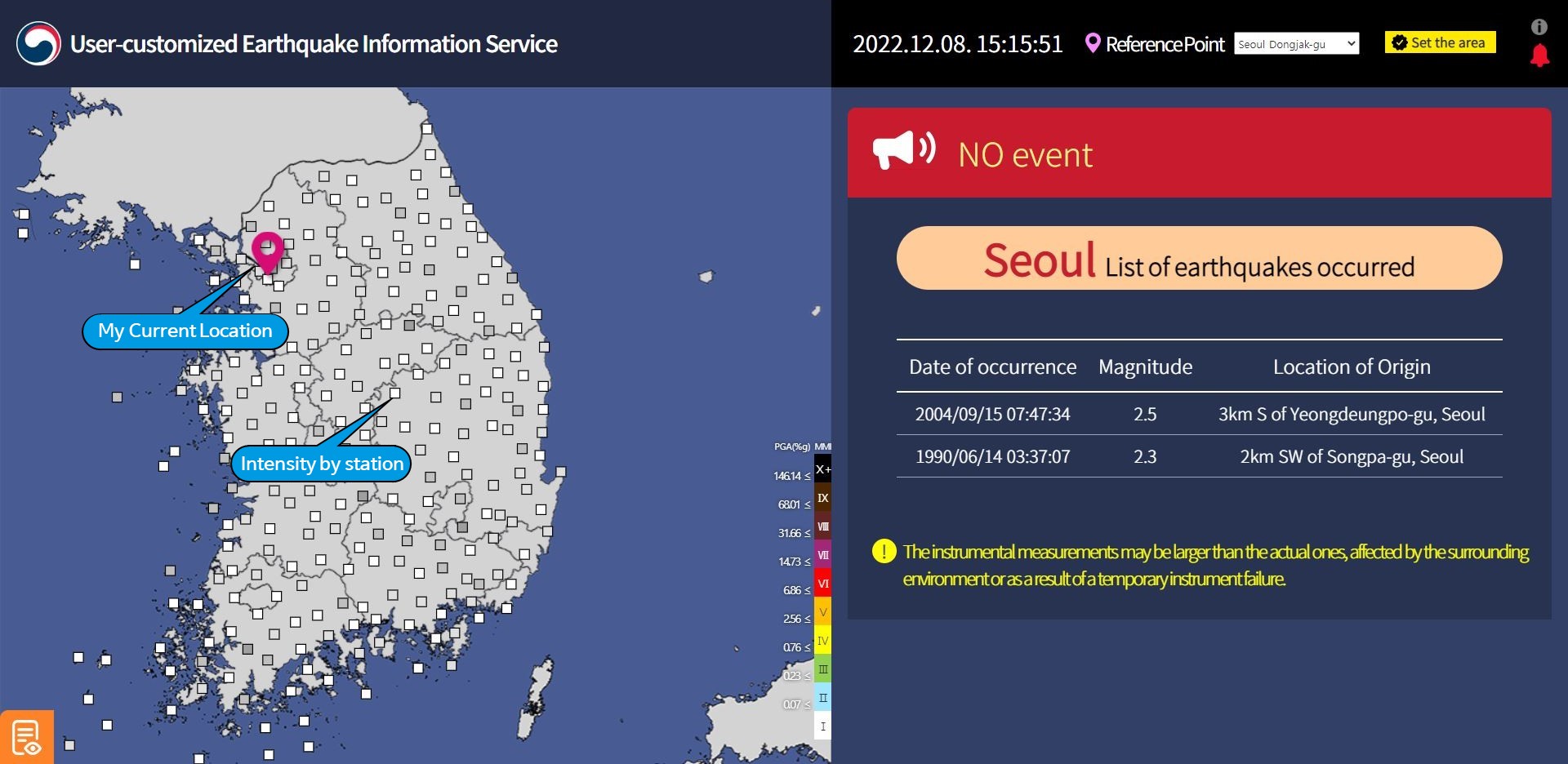
Task: Click the NO event alert banner
Action: [x=1199, y=153]
